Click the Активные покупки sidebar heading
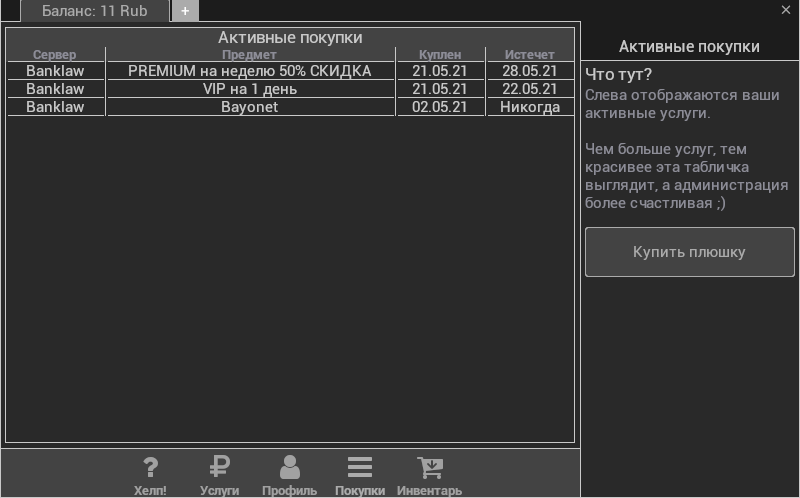Image resolution: width=800 pixels, height=498 pixels. pyautogui.click(x=689, y=46)
